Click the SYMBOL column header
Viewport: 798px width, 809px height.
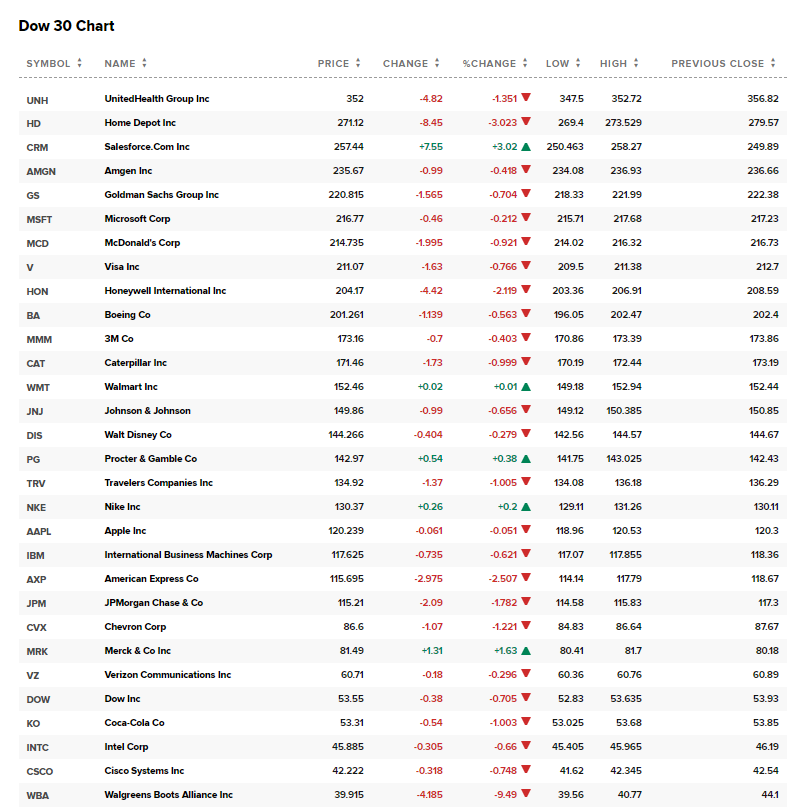click(x=48, y=63)
